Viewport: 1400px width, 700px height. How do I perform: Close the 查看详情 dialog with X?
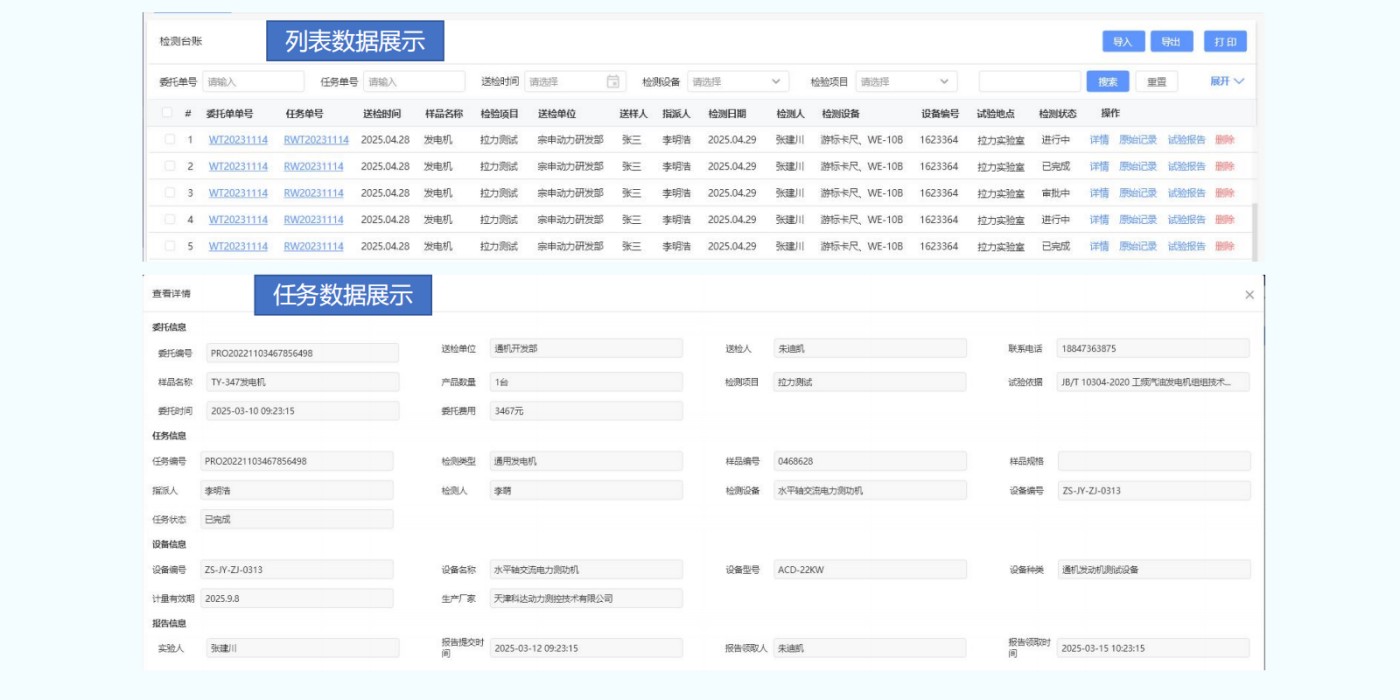pos(1249,295)
